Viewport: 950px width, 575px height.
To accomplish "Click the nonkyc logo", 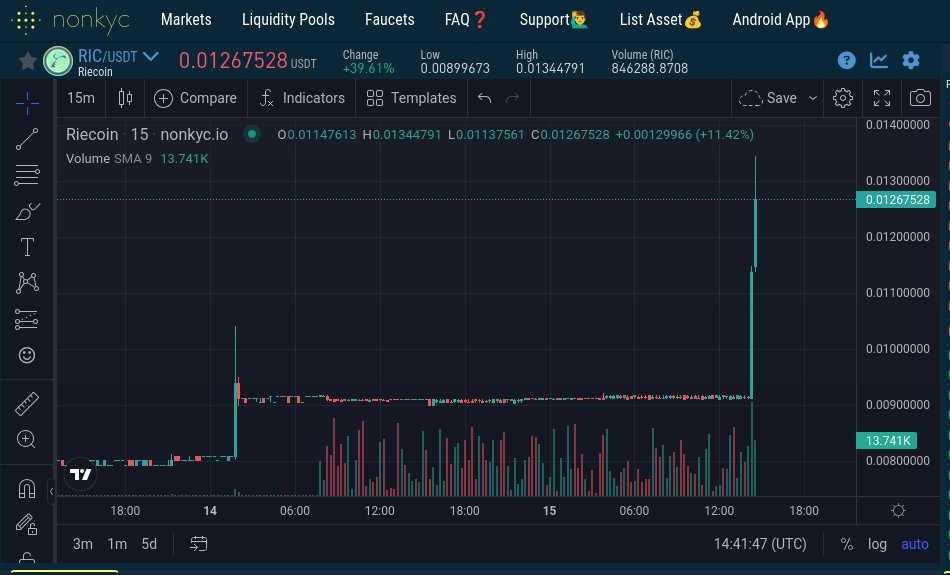I will (70, 20).
